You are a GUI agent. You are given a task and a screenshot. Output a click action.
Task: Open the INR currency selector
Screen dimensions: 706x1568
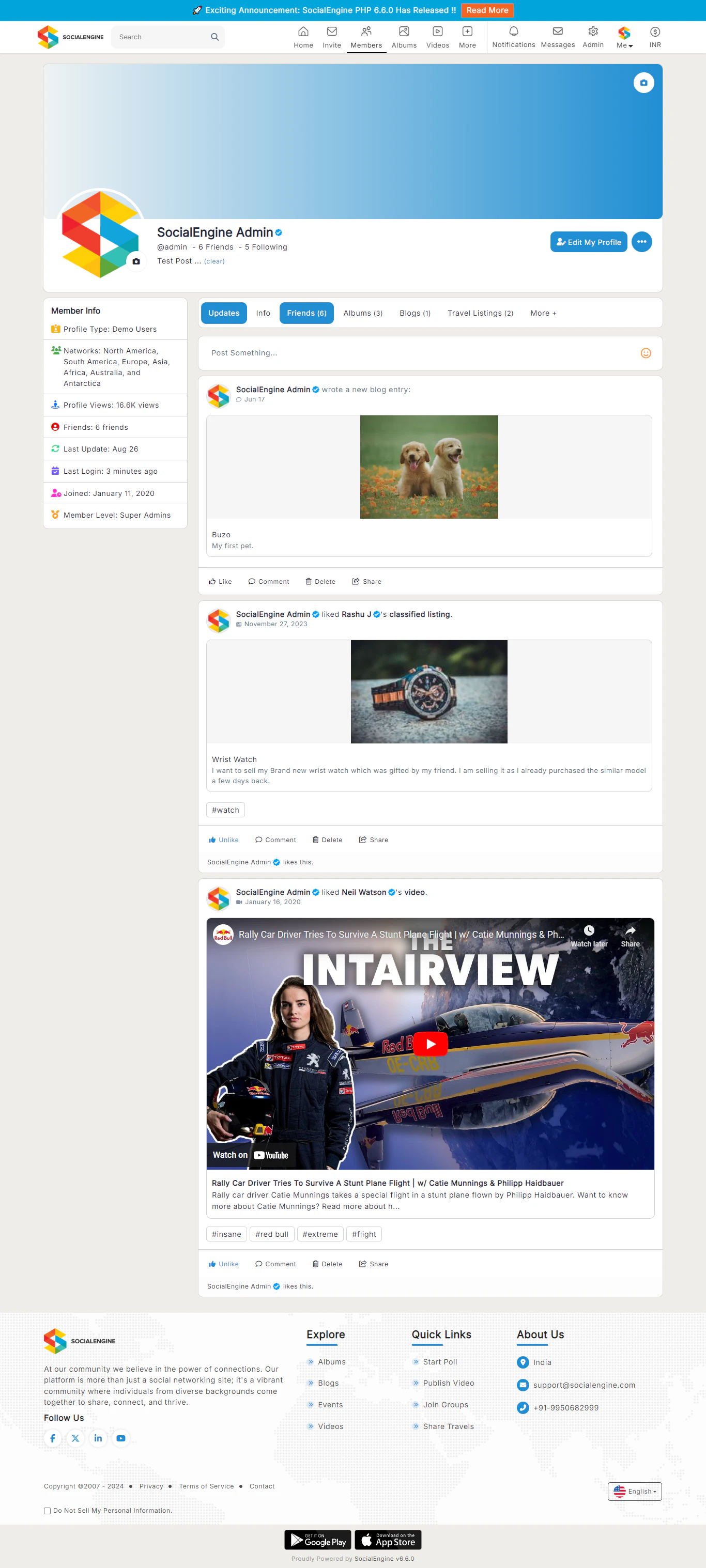click(x=655, y=37)
